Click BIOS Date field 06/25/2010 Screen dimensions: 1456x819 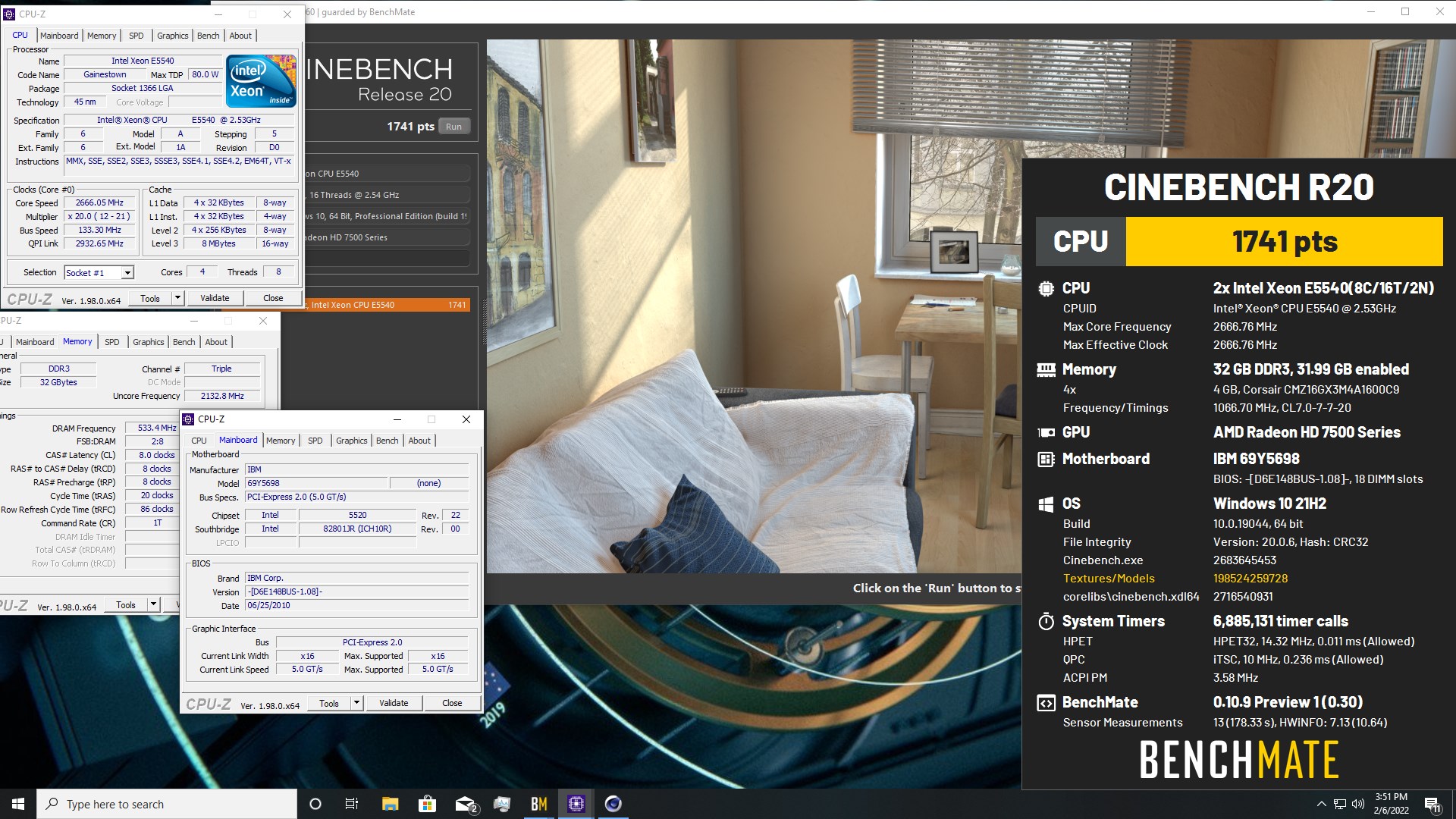coord(356,605)
